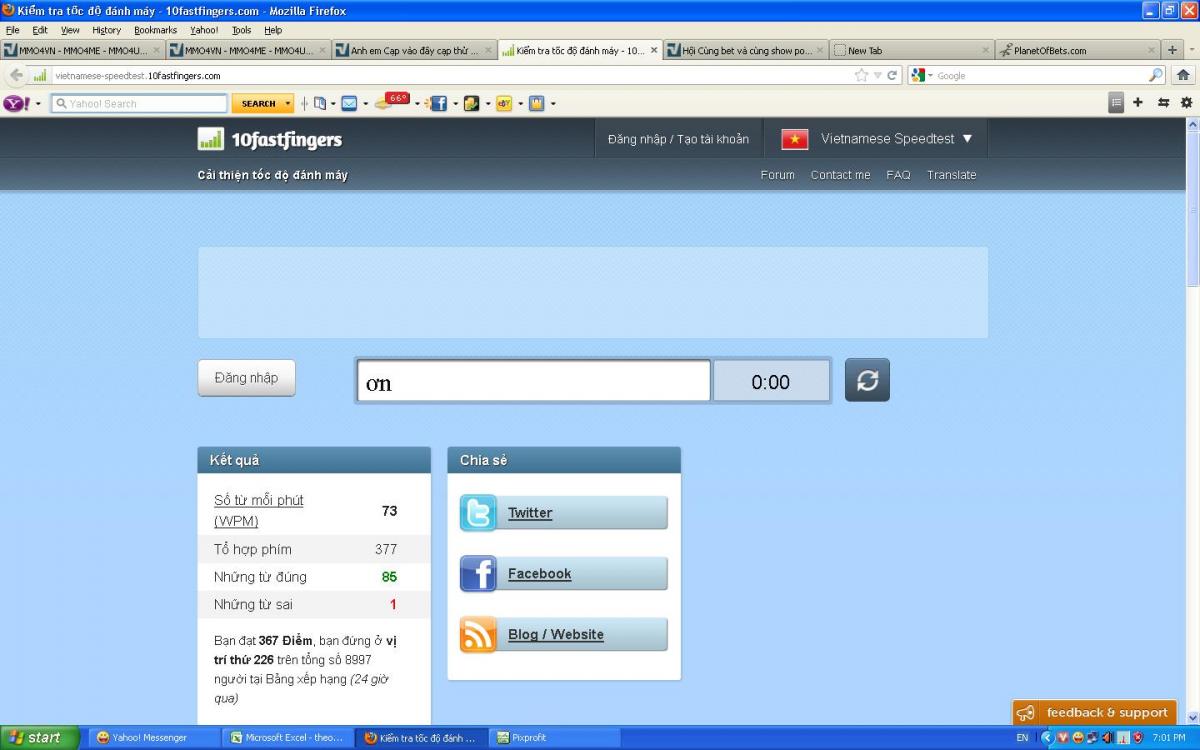Expand the eBay icon dropdown arrow

pyautogui.click(x=520, y=103)
